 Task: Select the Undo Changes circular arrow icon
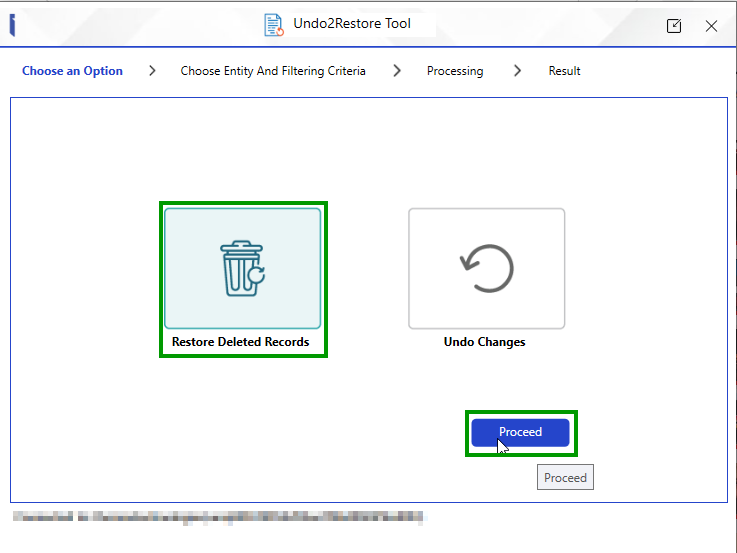(486, 268)
